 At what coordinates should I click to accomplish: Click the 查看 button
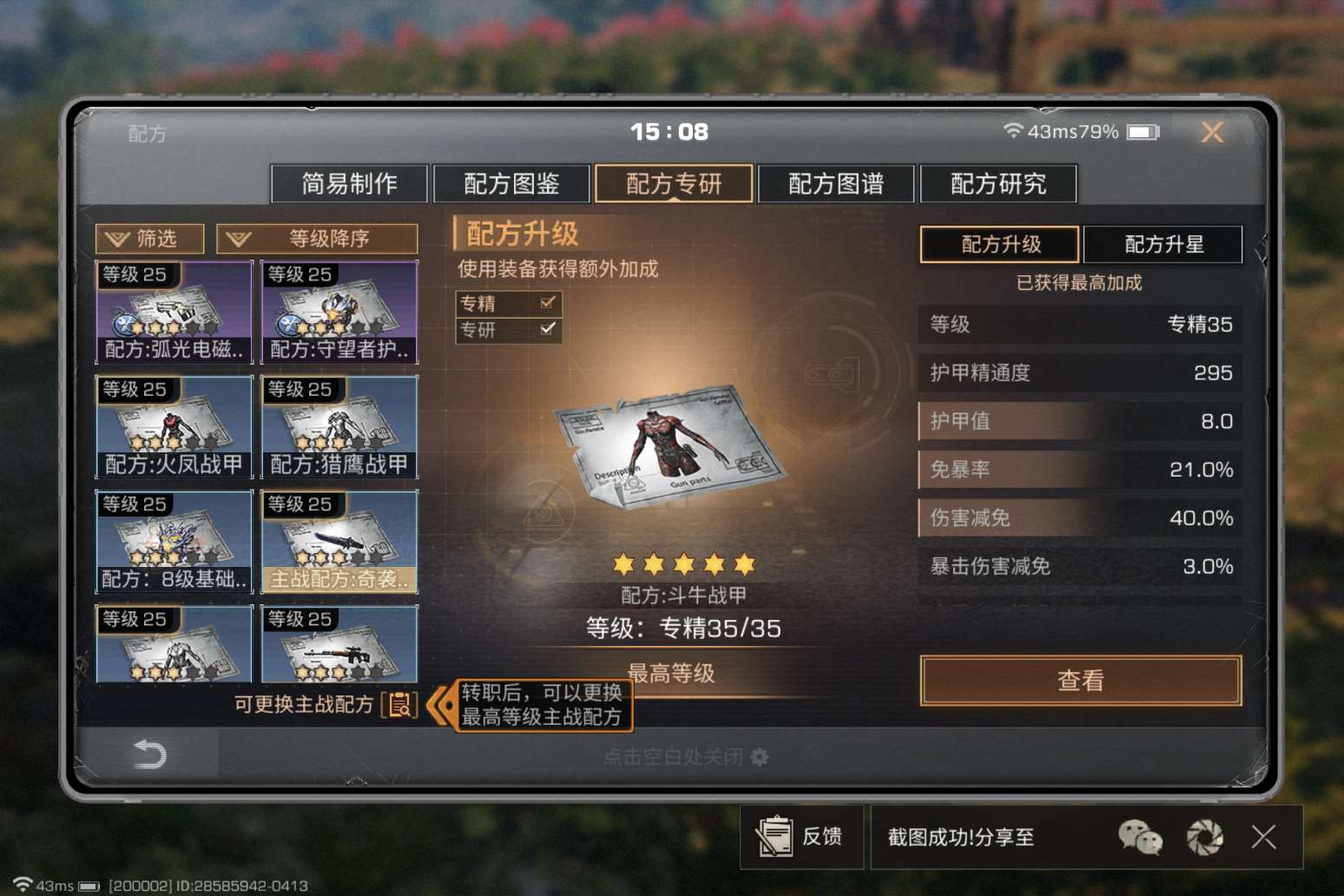coord(1081,681)
